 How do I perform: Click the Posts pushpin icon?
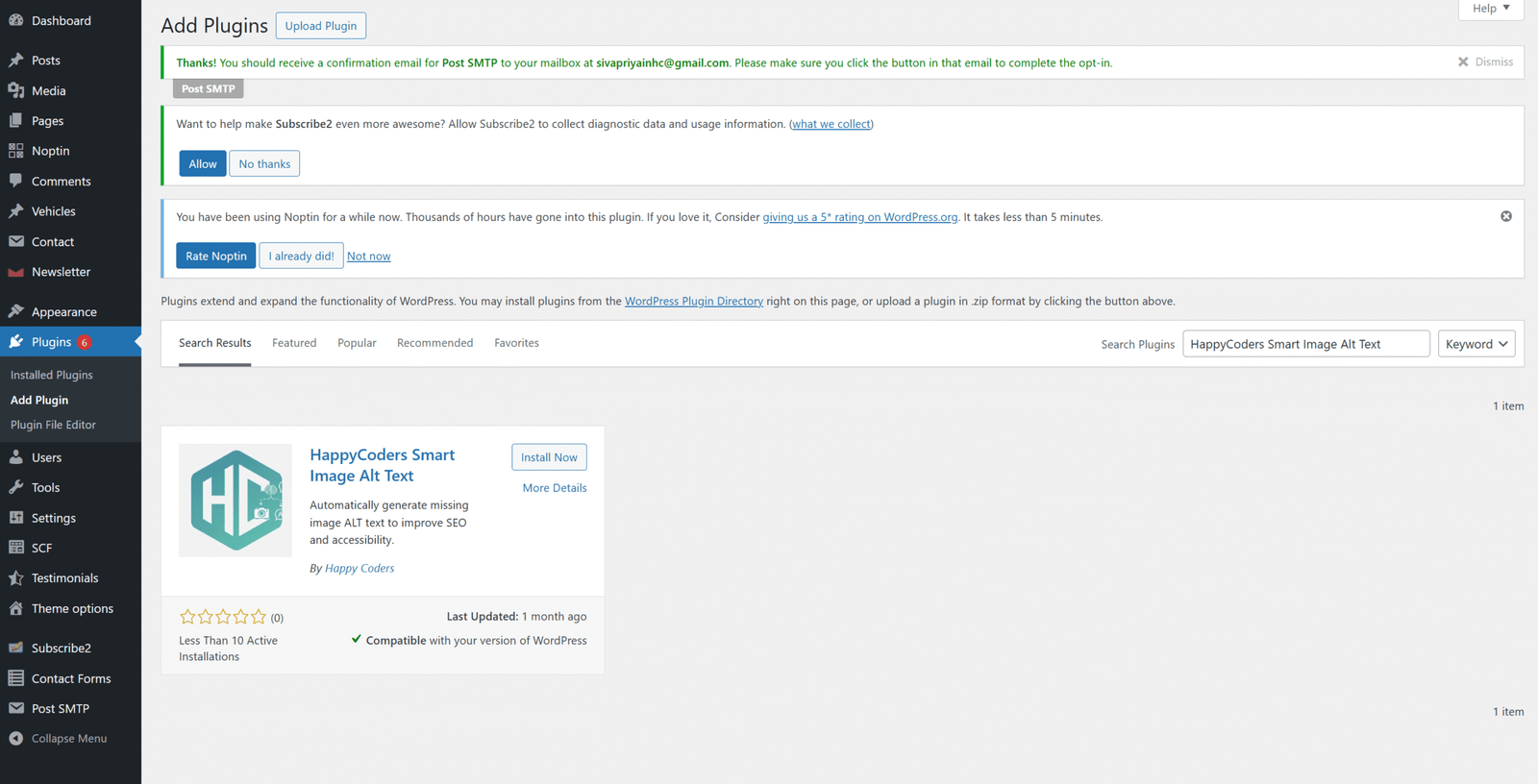pyautogui.click(x=16, y=60)
